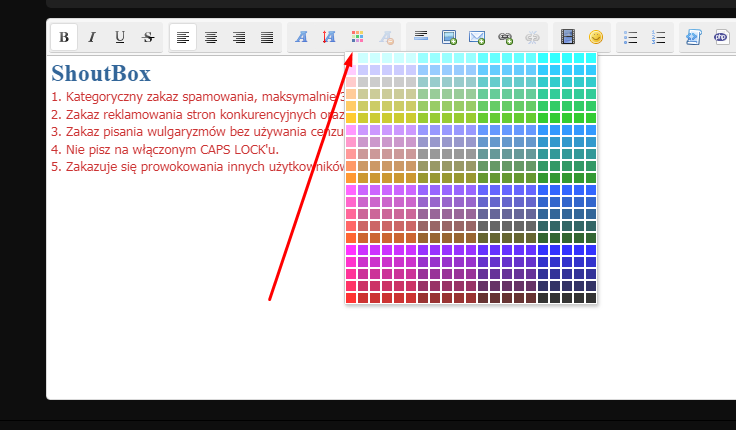Image resolution: width=736 pixels, height=430 pixels.
Task: Close the font color palette button
Action: click(x=357, y=37)
